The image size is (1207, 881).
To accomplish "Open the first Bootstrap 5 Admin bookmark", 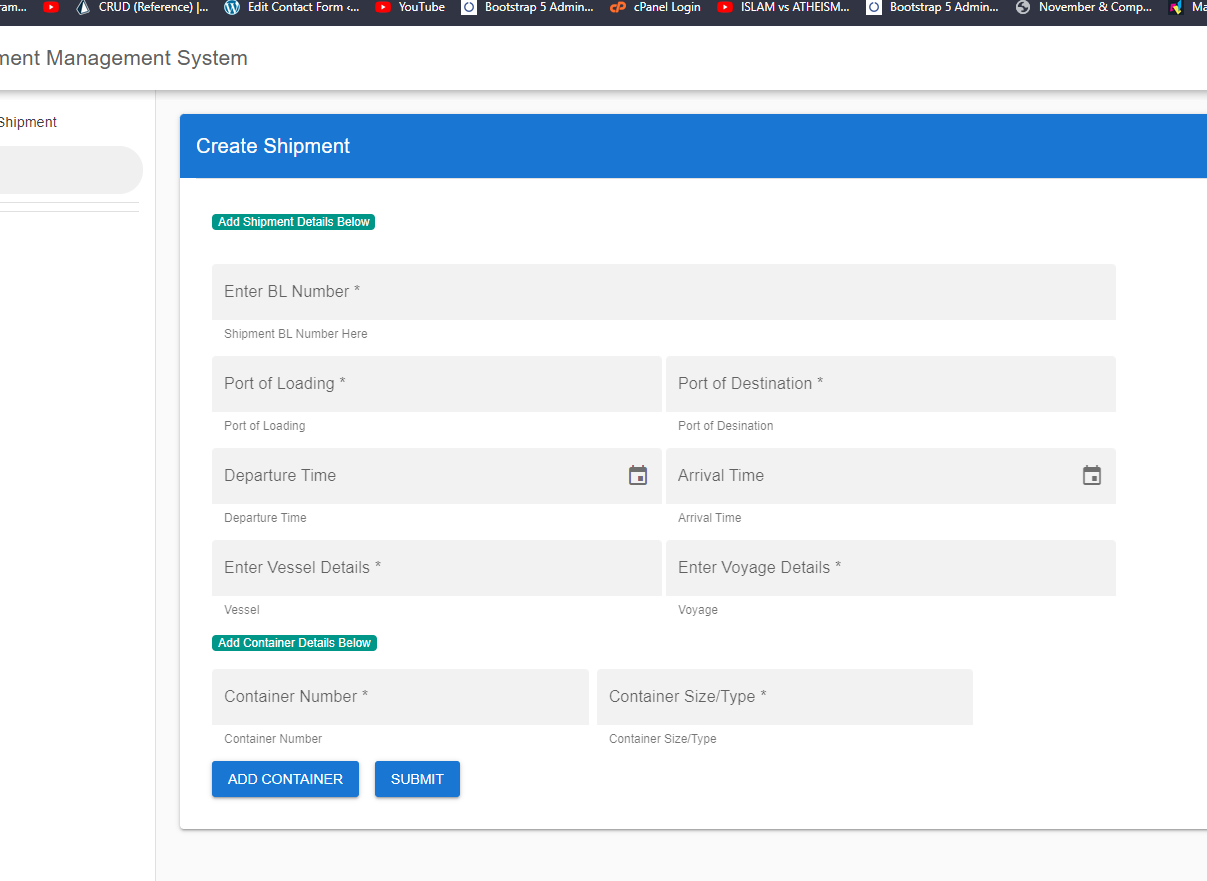I will click(528, 7).
